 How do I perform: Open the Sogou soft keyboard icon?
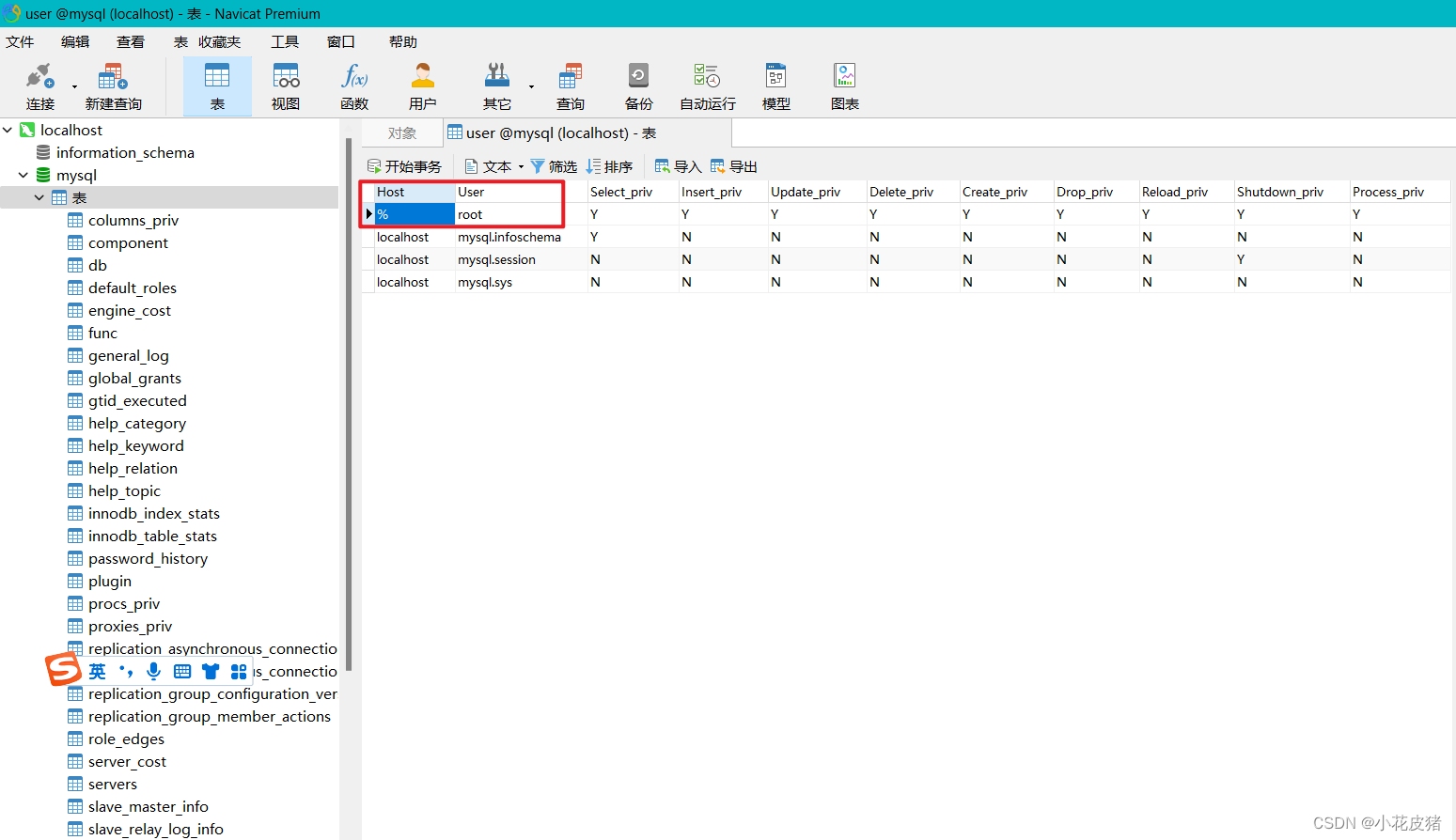pyautogui.click(x=182, y=671)
